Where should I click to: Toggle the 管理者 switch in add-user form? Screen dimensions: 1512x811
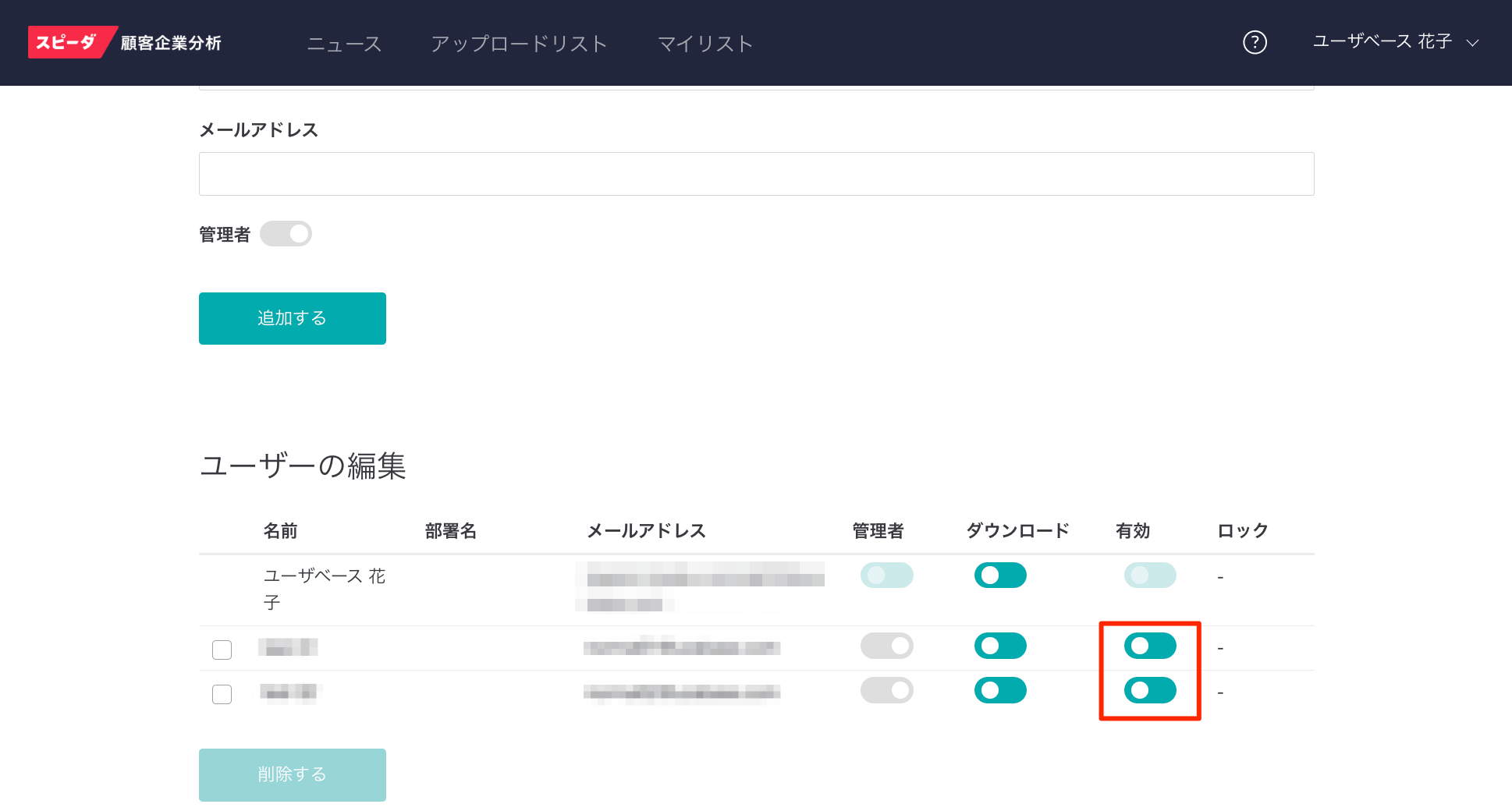(x=286, y=234)
